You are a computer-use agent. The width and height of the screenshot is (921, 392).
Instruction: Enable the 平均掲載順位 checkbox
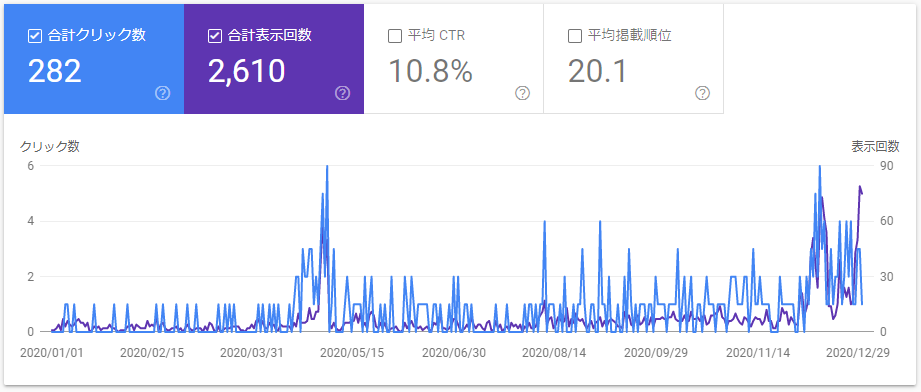click(574, 36)
